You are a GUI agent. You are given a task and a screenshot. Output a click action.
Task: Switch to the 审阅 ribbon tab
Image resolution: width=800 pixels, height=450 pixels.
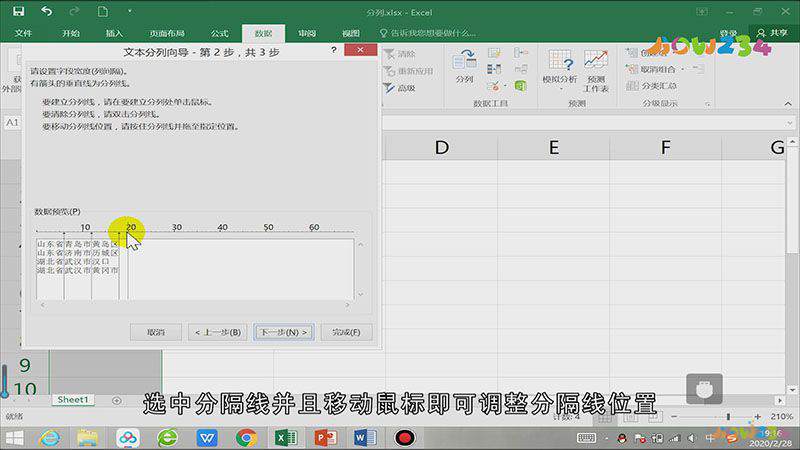(307, 33)
